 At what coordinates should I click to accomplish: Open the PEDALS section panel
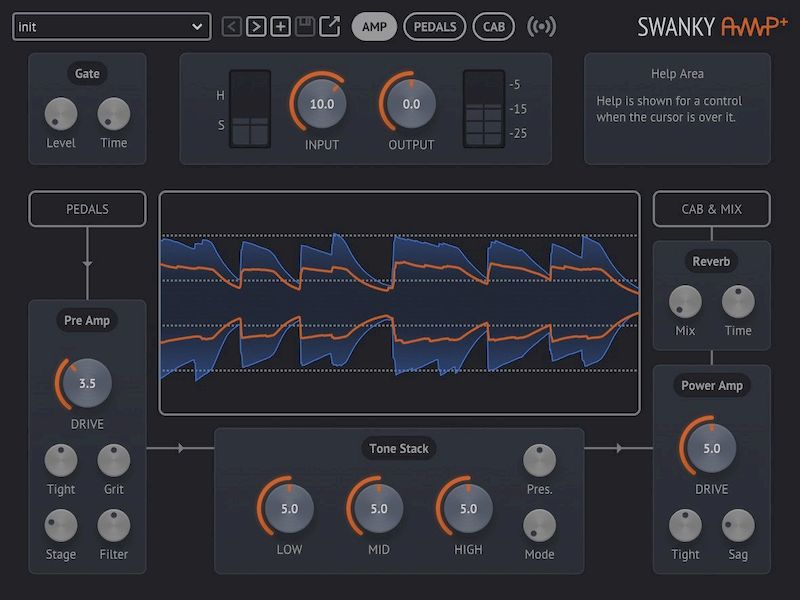tap(86, 209)
